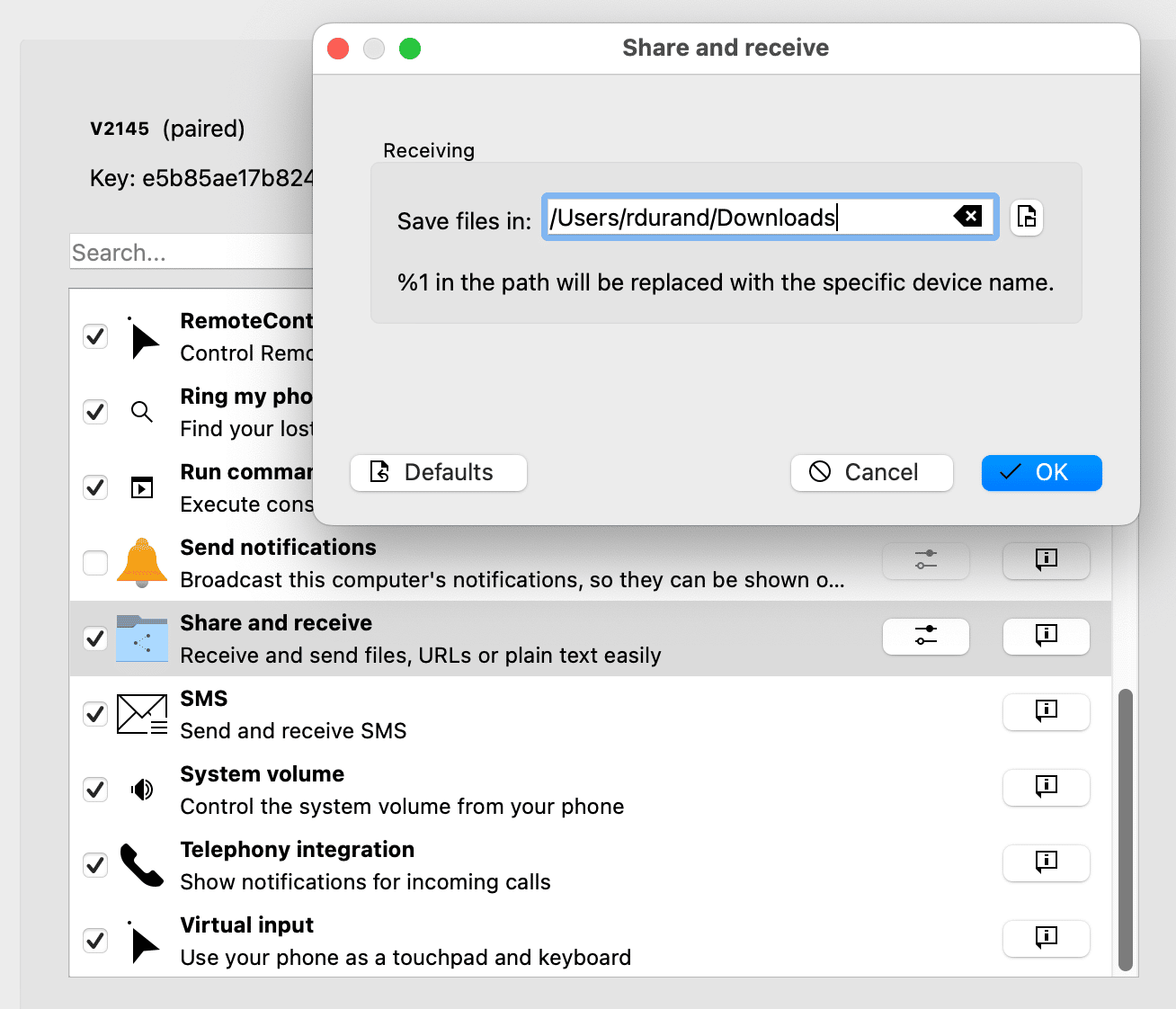This screenshot has height=1009, width=1176.
Task: Clear the Save files in path field
Action: click(967, 216)
